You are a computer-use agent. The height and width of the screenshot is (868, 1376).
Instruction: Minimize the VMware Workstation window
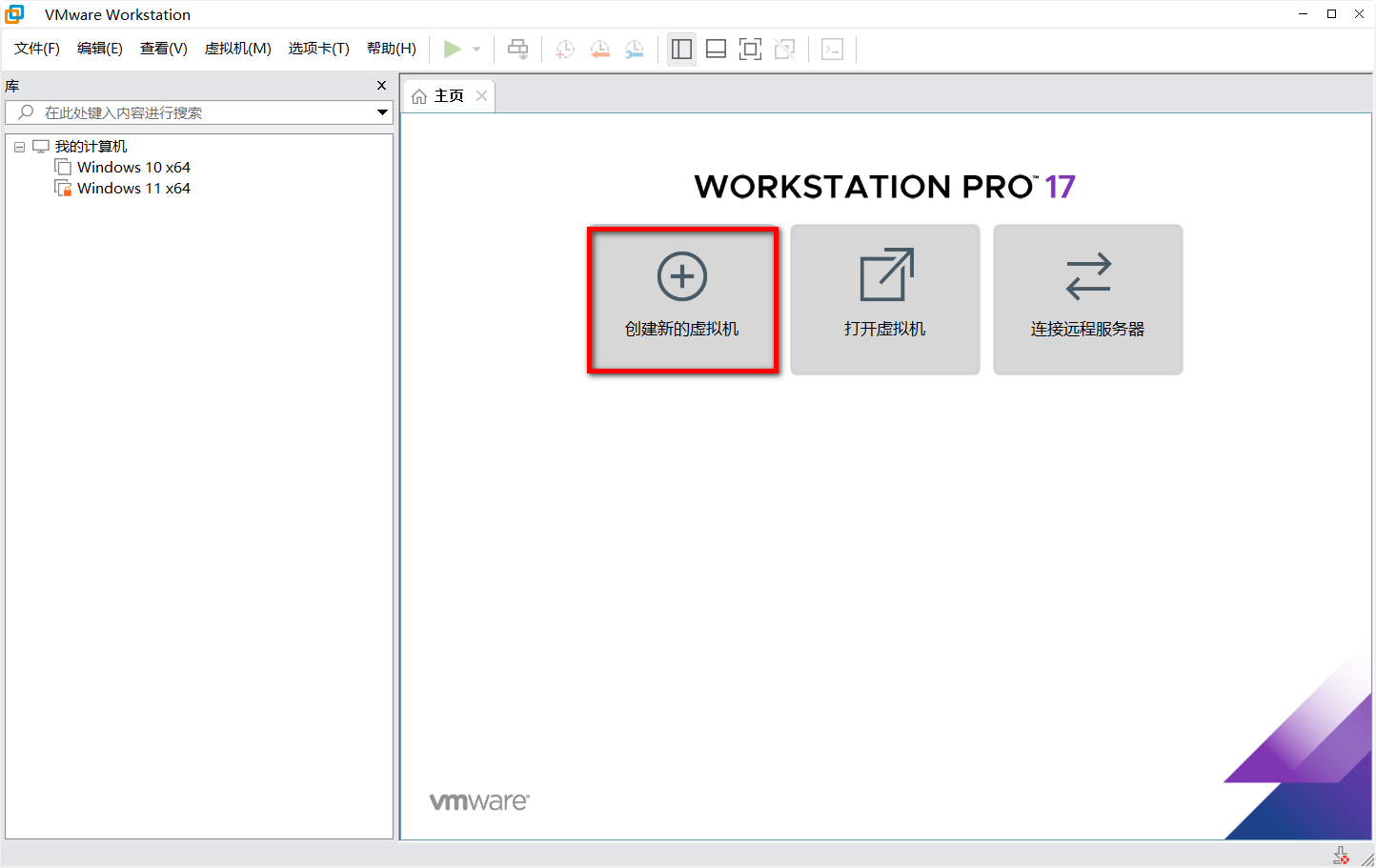(x=1303, y=13)
